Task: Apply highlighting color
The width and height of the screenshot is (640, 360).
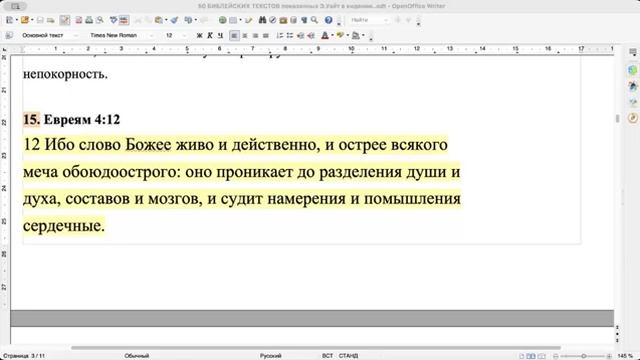Action: pyautogui.click(x=340, y=36)
